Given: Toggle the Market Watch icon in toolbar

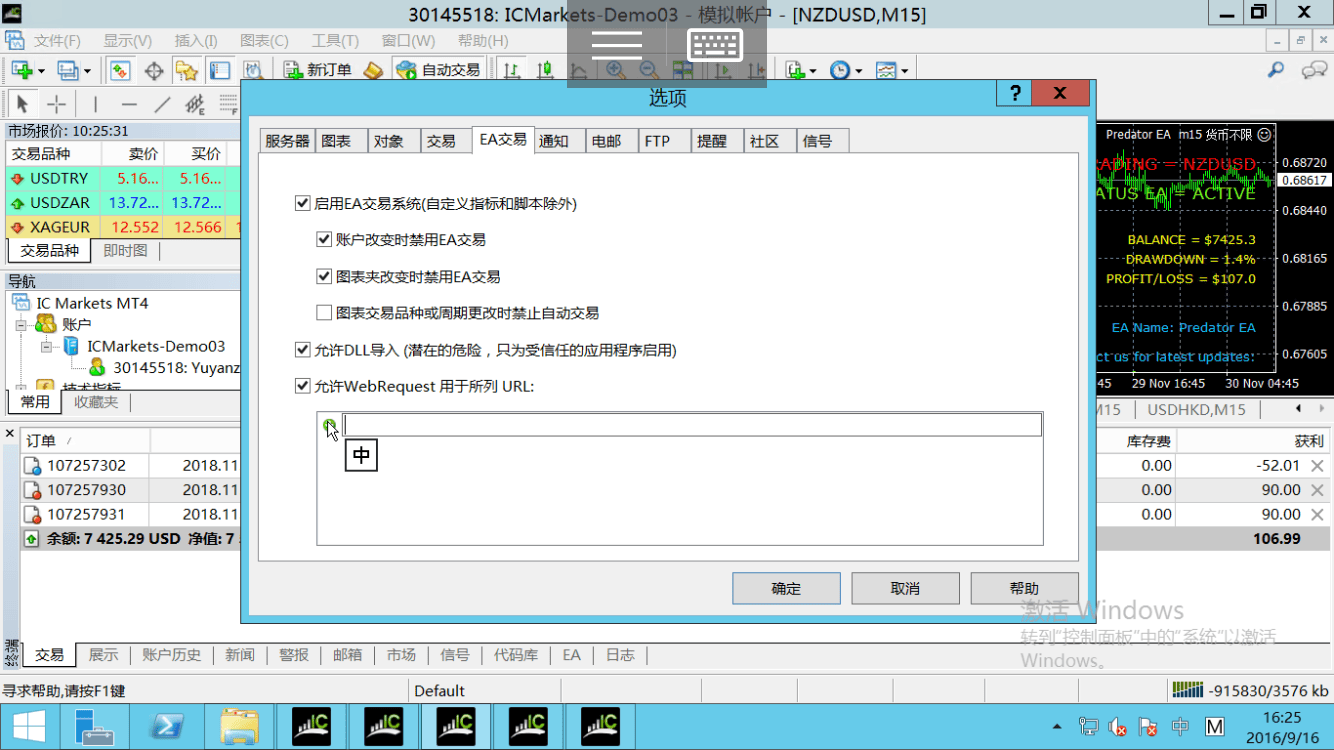Looking at the screenshot, I should [x=120, y=71].
